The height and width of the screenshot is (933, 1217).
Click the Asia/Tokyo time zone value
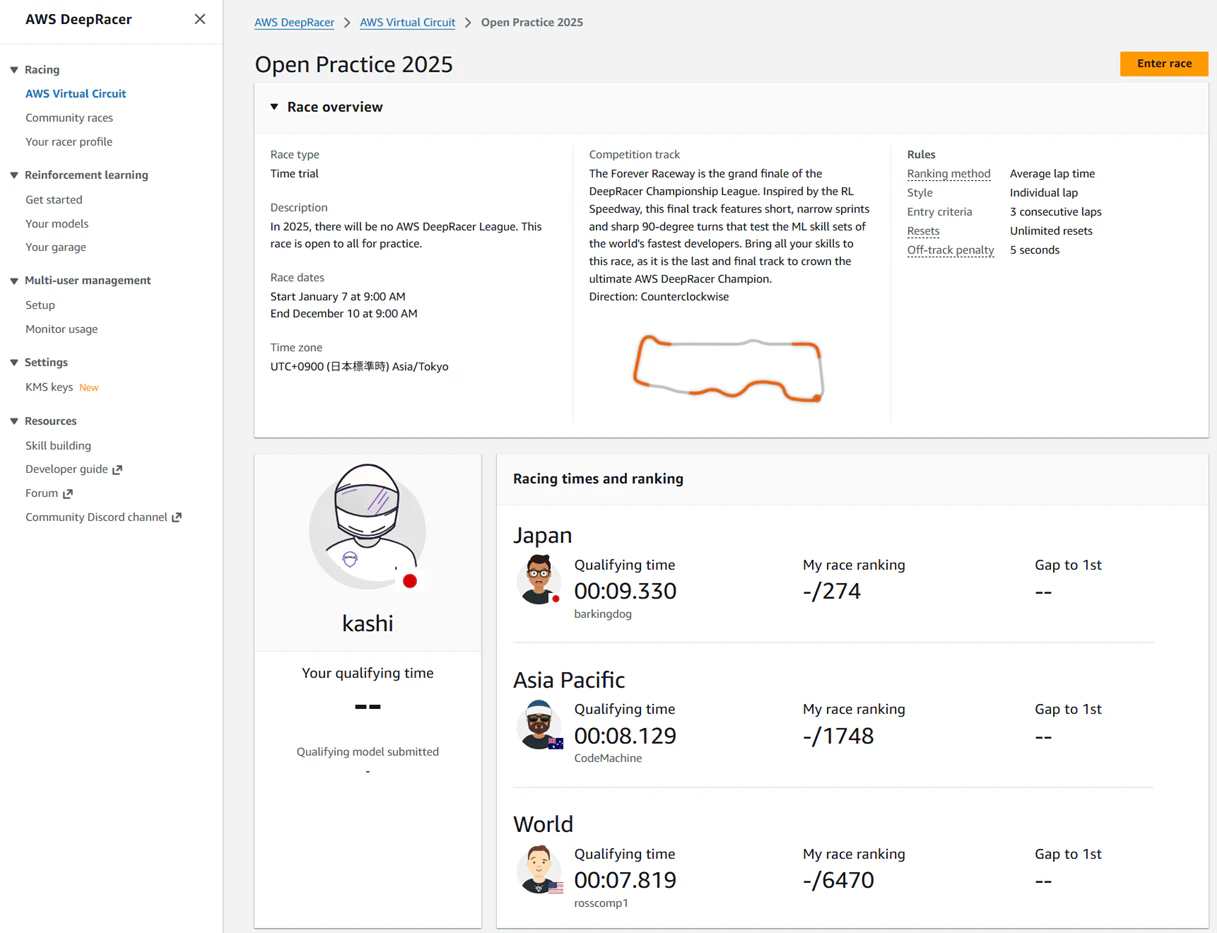click(x=359, y=367)
